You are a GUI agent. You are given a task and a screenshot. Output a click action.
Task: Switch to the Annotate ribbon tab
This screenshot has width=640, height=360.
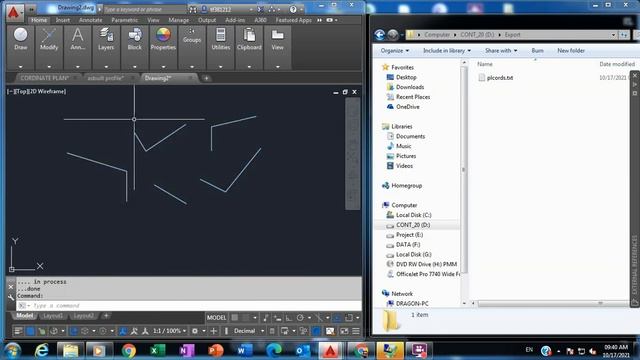point(91,20)
